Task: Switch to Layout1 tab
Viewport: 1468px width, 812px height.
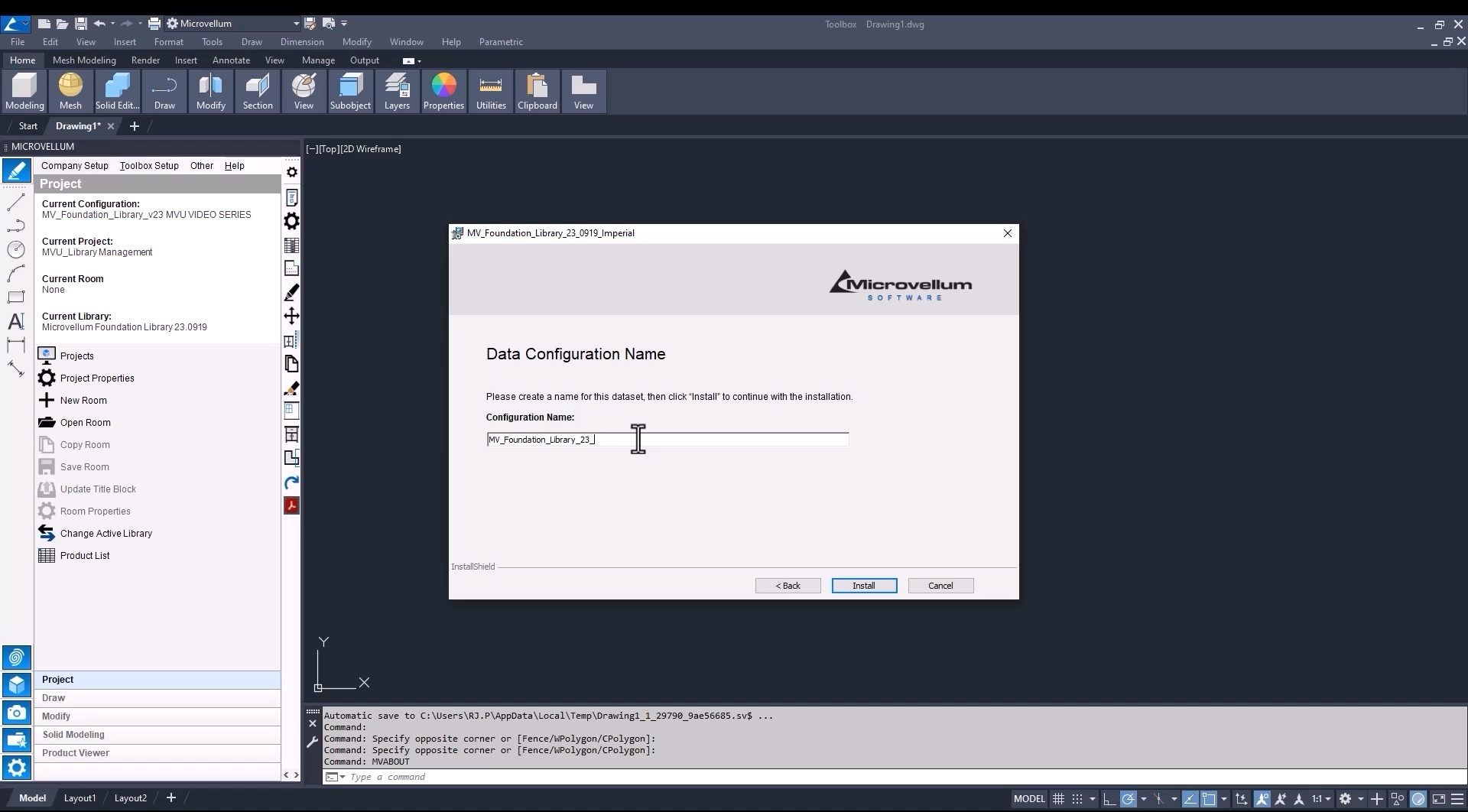Action: [x=80, y=798]
